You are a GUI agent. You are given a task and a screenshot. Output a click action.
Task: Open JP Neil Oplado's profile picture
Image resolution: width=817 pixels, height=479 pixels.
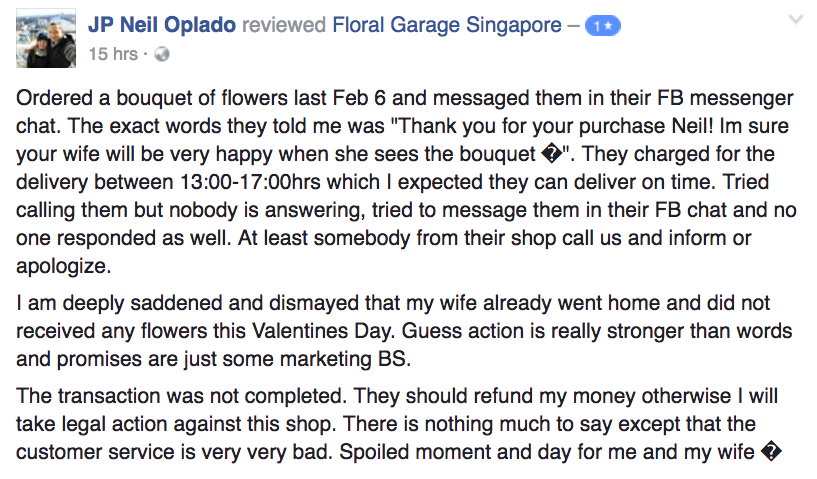point(46,38)
